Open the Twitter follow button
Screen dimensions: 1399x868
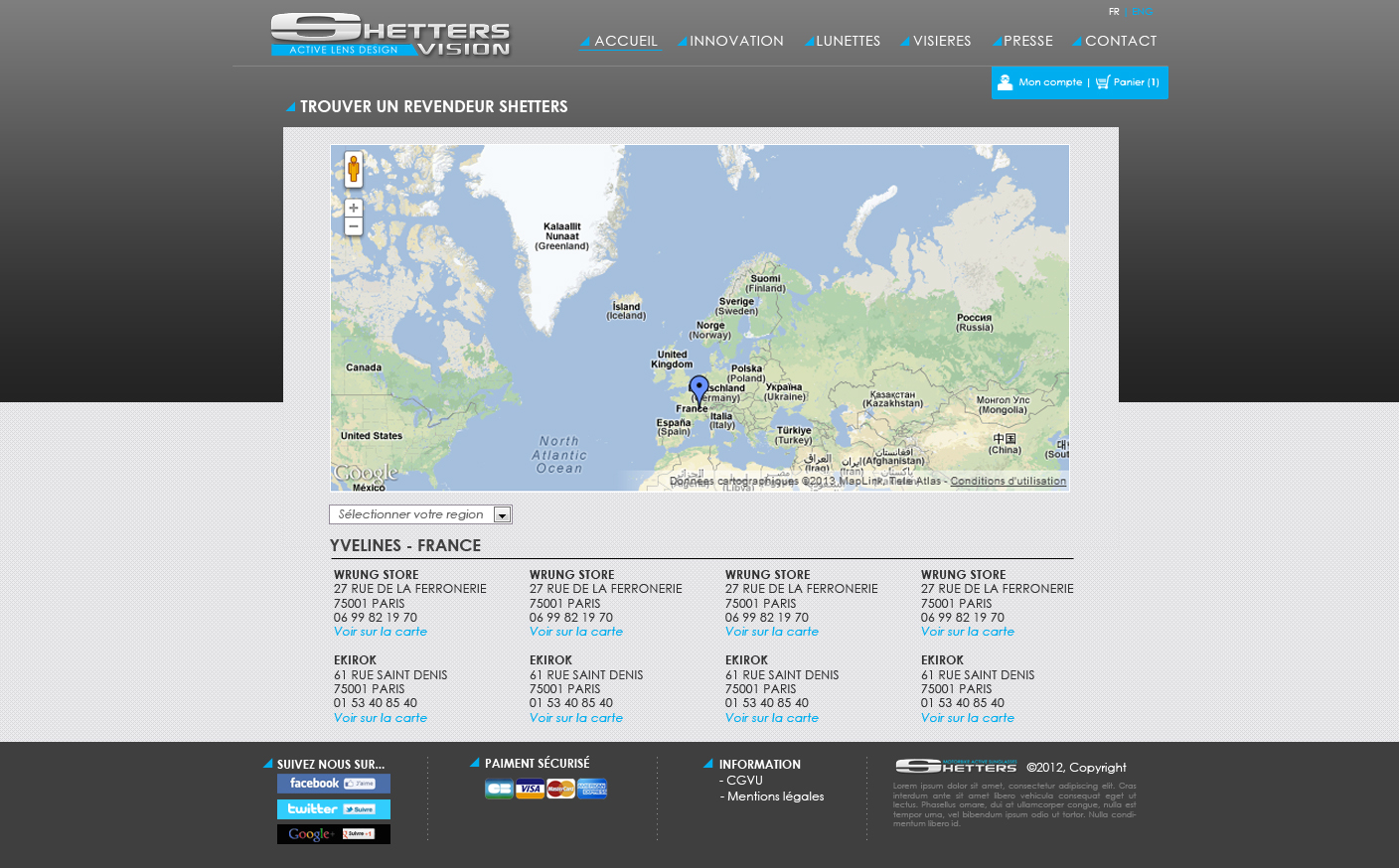point(333,809)
